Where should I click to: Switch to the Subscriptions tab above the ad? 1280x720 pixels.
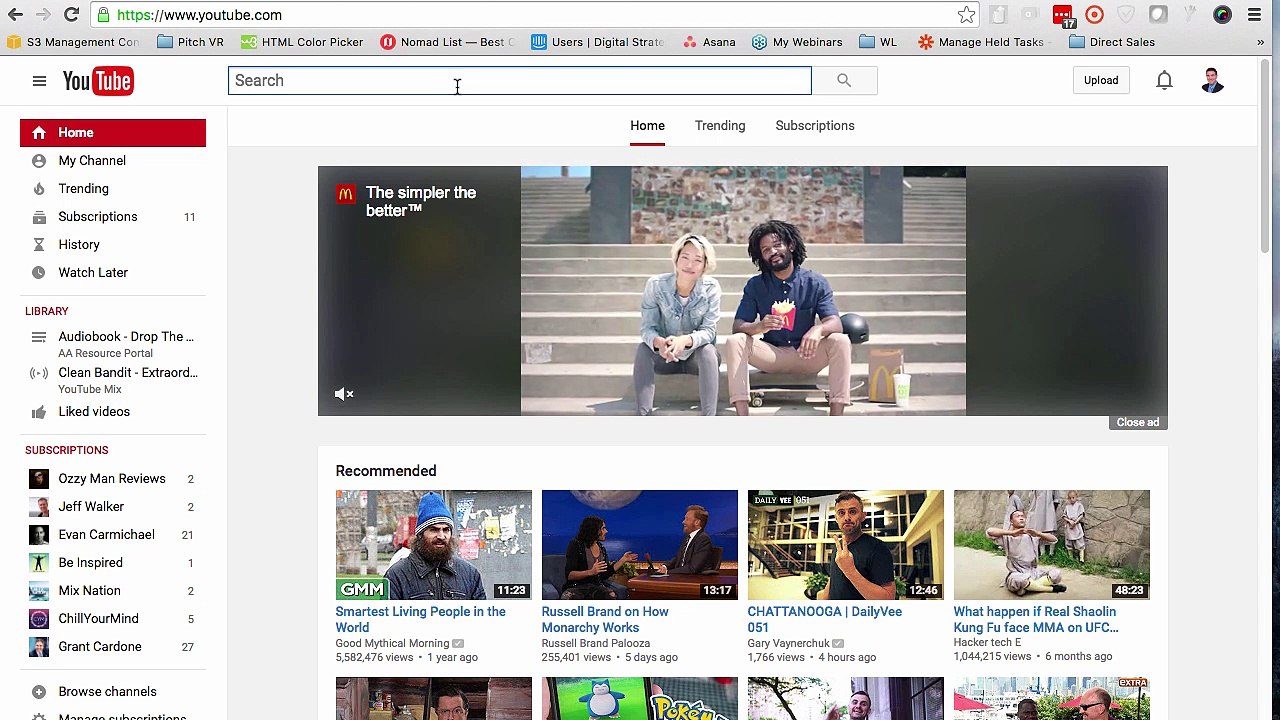pyautogui.click(x=815, y=126)
